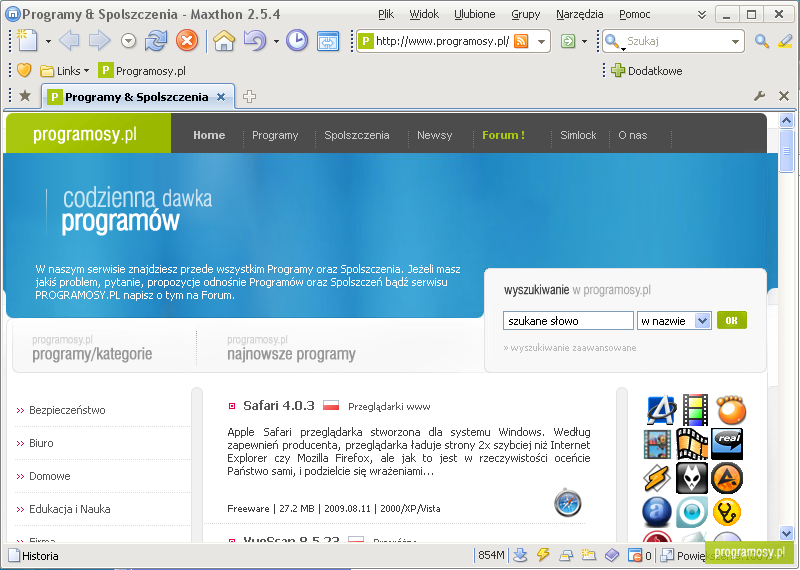Image resolution: width=800 pixels, height=570 pixels.
Task: Click the orange RSS feed icon
Action: (x=521, y=41)
